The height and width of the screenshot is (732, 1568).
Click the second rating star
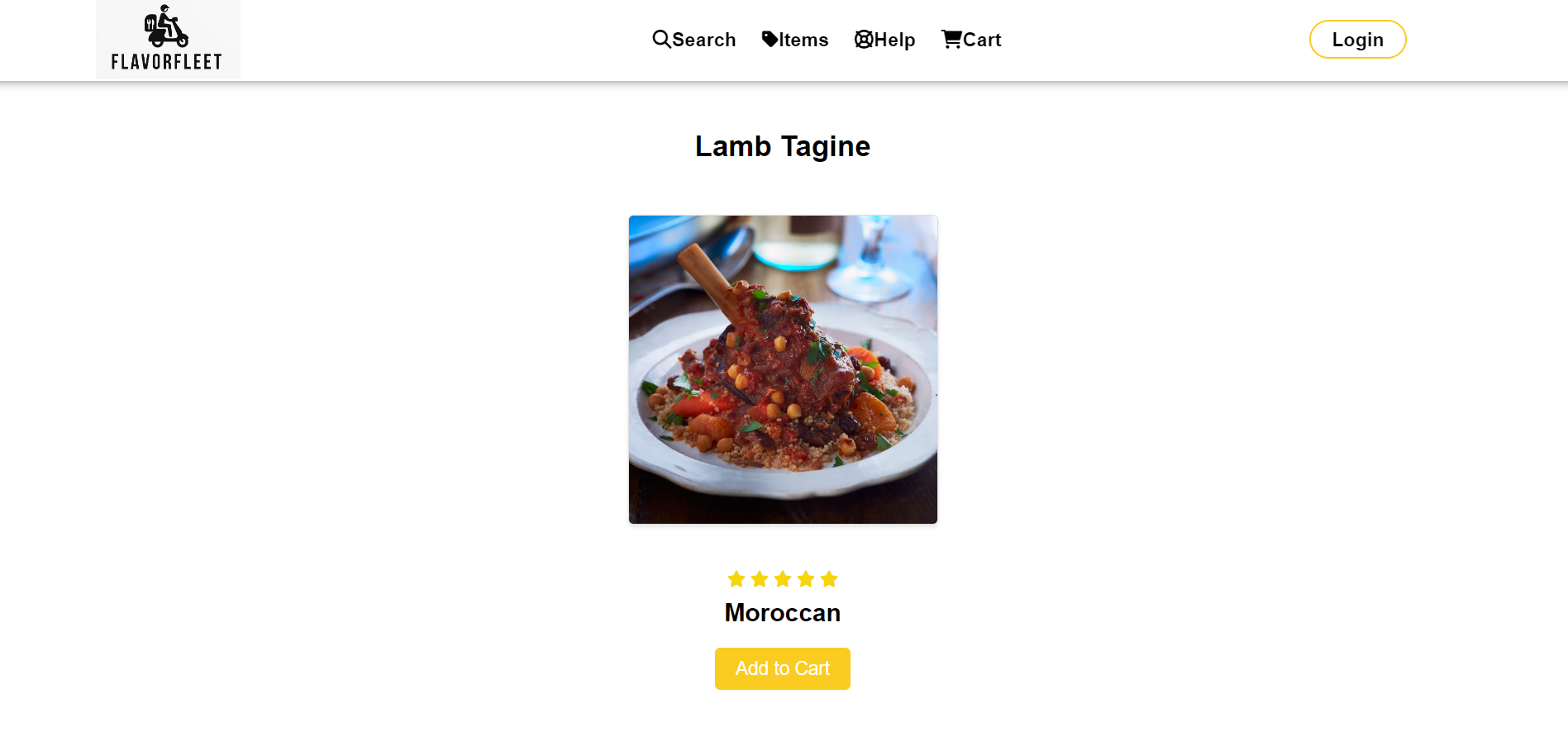click(760, 579)
